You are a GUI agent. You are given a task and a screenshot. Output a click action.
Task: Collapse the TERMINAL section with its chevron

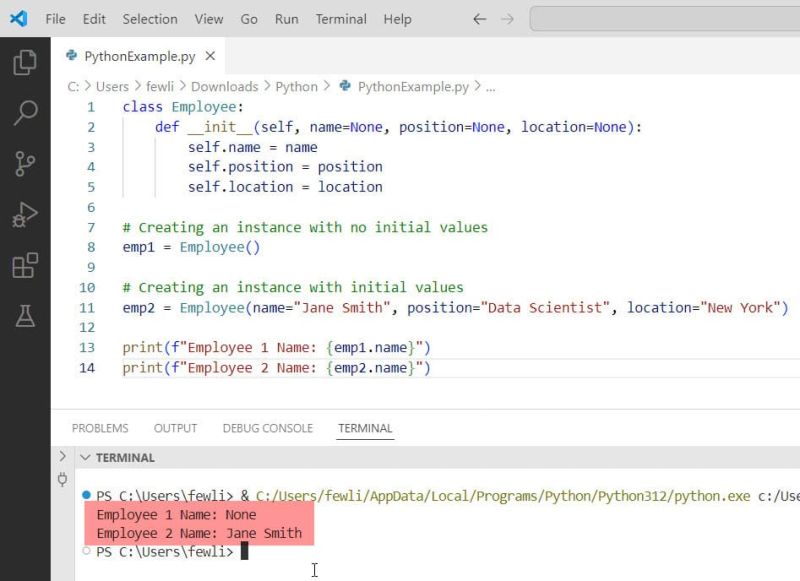[x=86, y=457]
